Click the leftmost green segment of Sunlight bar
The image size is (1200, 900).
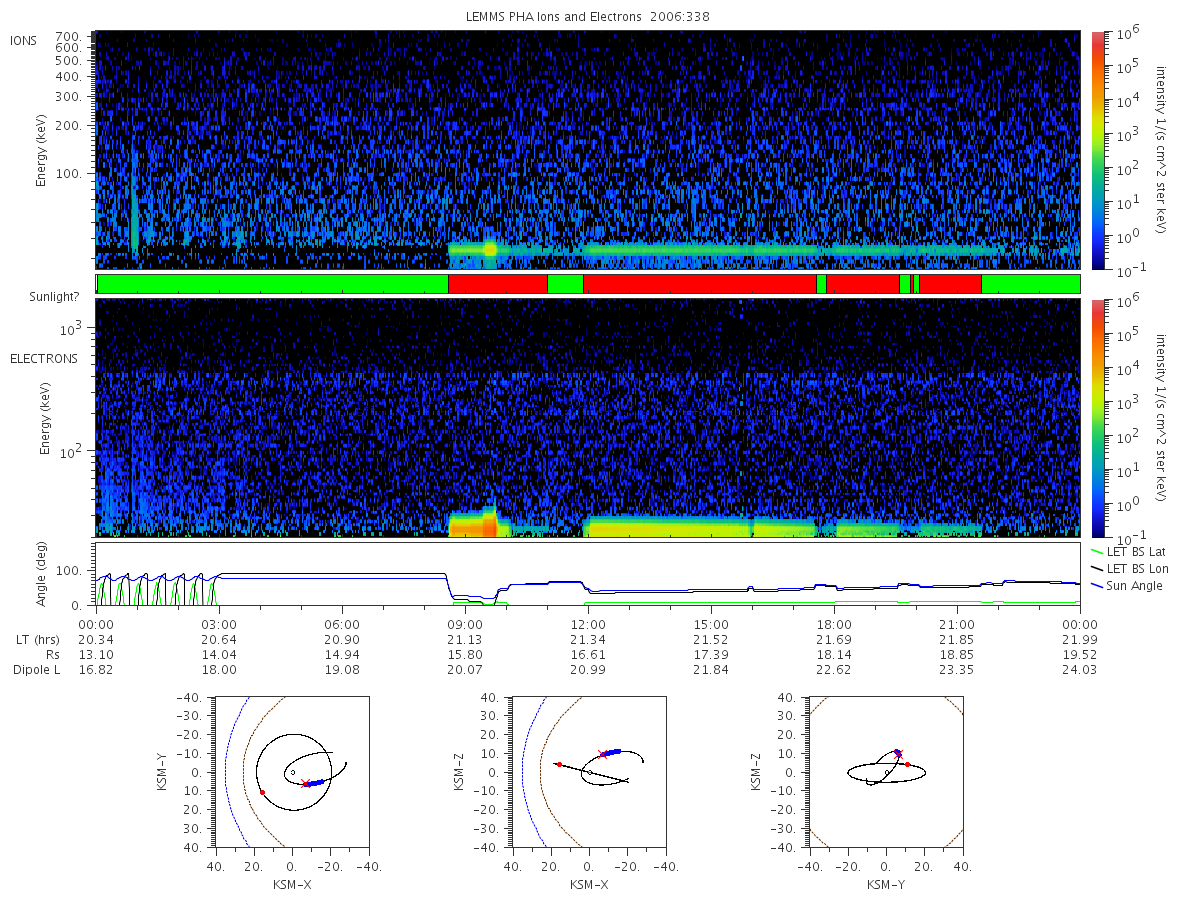tap(273, 284)
